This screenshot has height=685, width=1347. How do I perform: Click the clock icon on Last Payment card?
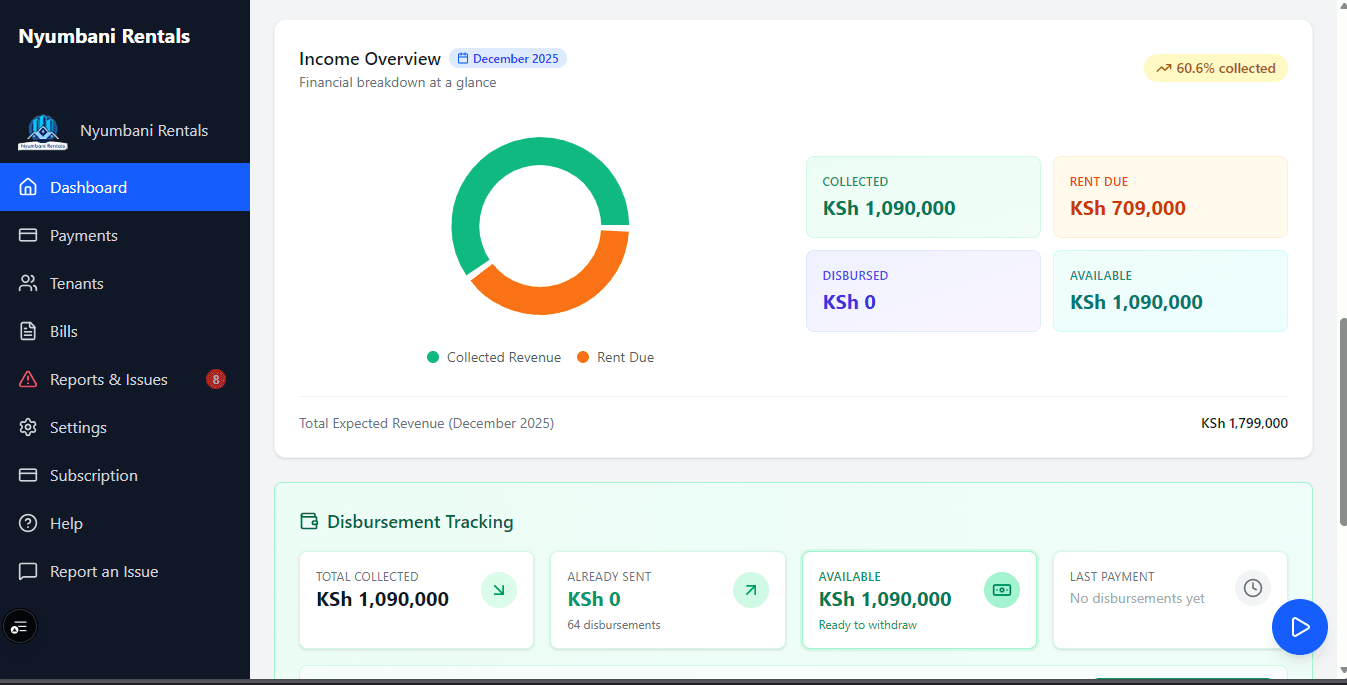click(1252, 588)
